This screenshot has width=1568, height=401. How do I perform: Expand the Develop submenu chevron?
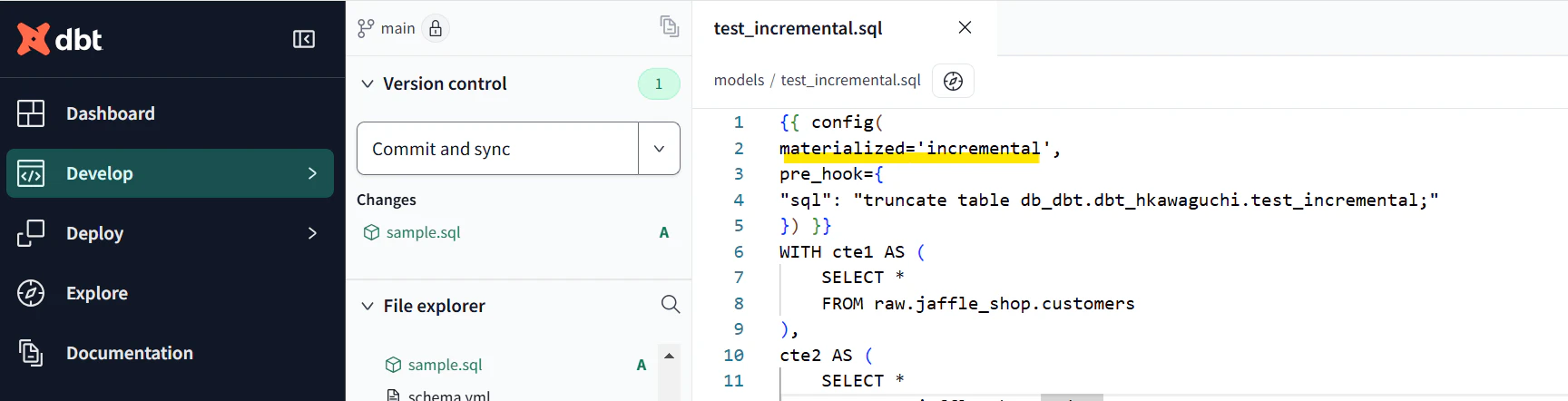tap(312, 173)
